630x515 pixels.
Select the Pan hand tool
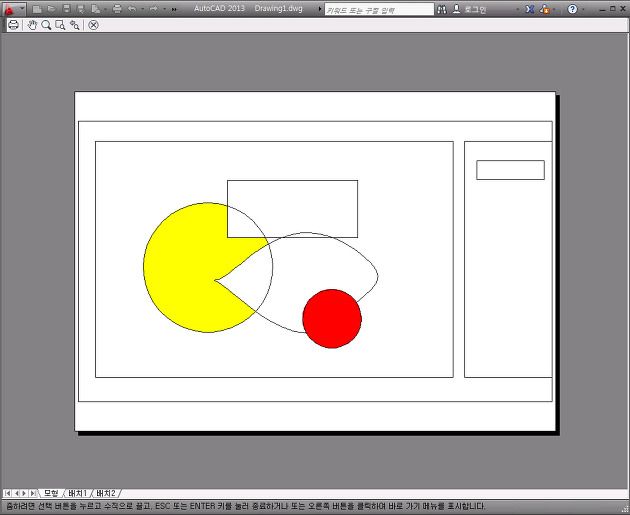point(32,25)
